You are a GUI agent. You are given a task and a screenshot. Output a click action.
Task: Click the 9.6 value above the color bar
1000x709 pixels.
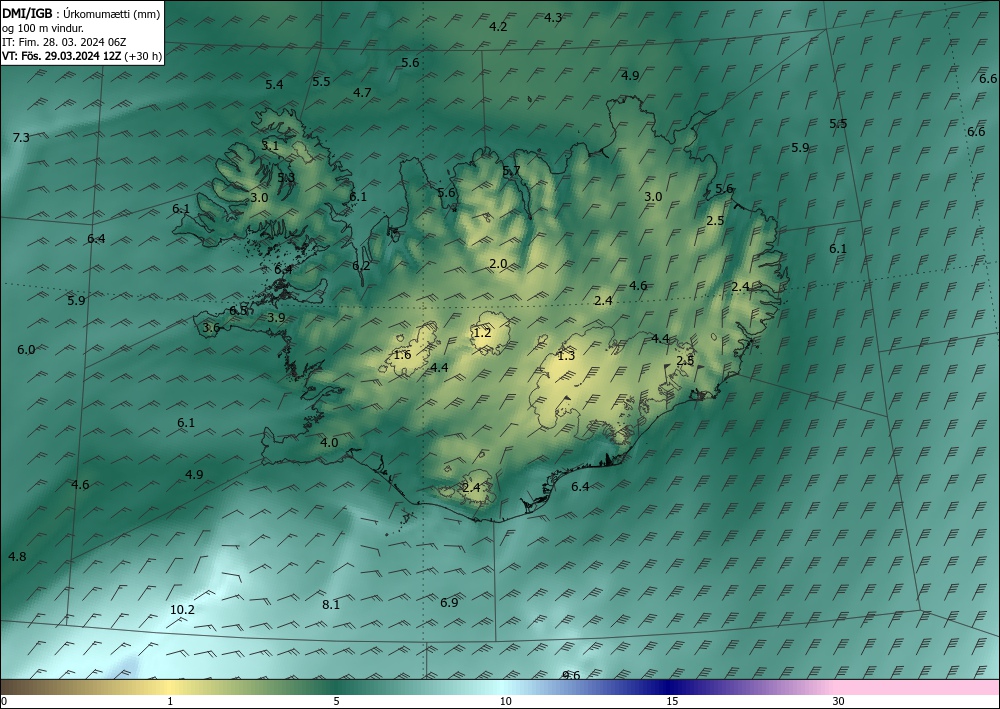[x=571, y=675]
